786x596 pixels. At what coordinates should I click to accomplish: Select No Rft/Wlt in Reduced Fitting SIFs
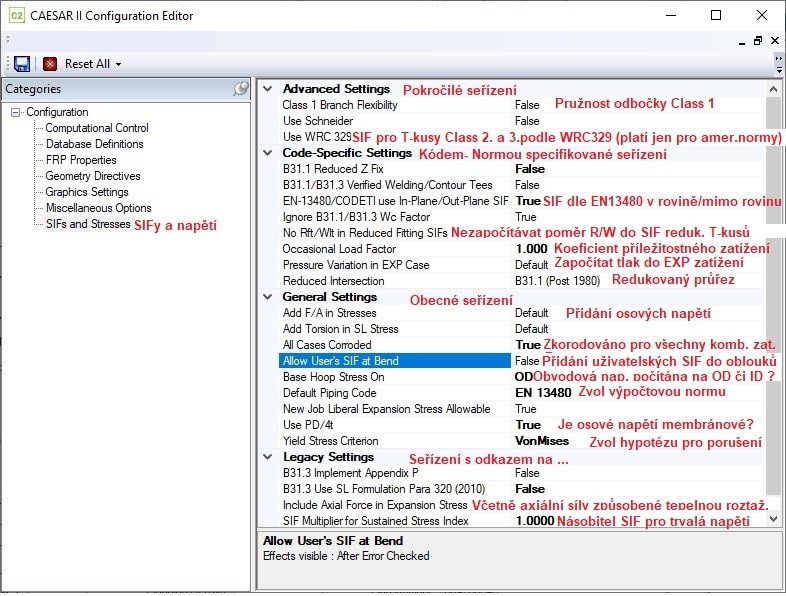tap(365, 233)
